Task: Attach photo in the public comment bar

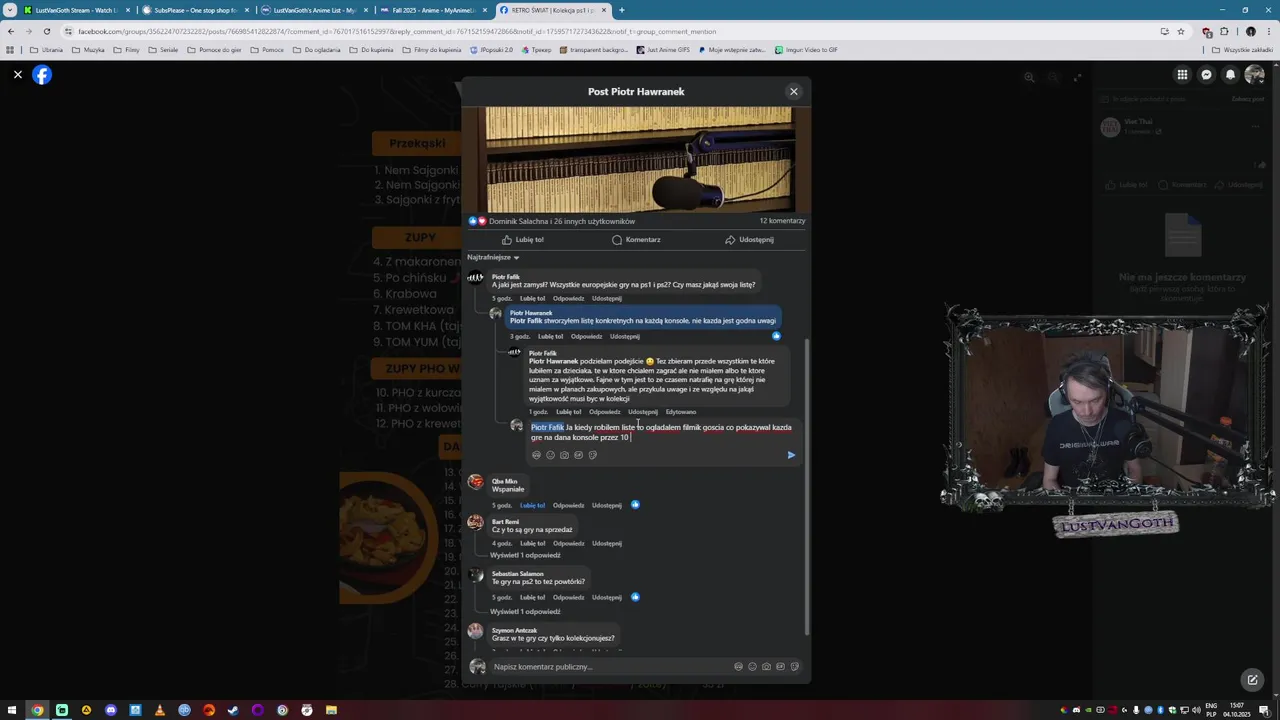Action: click(766, 667)
